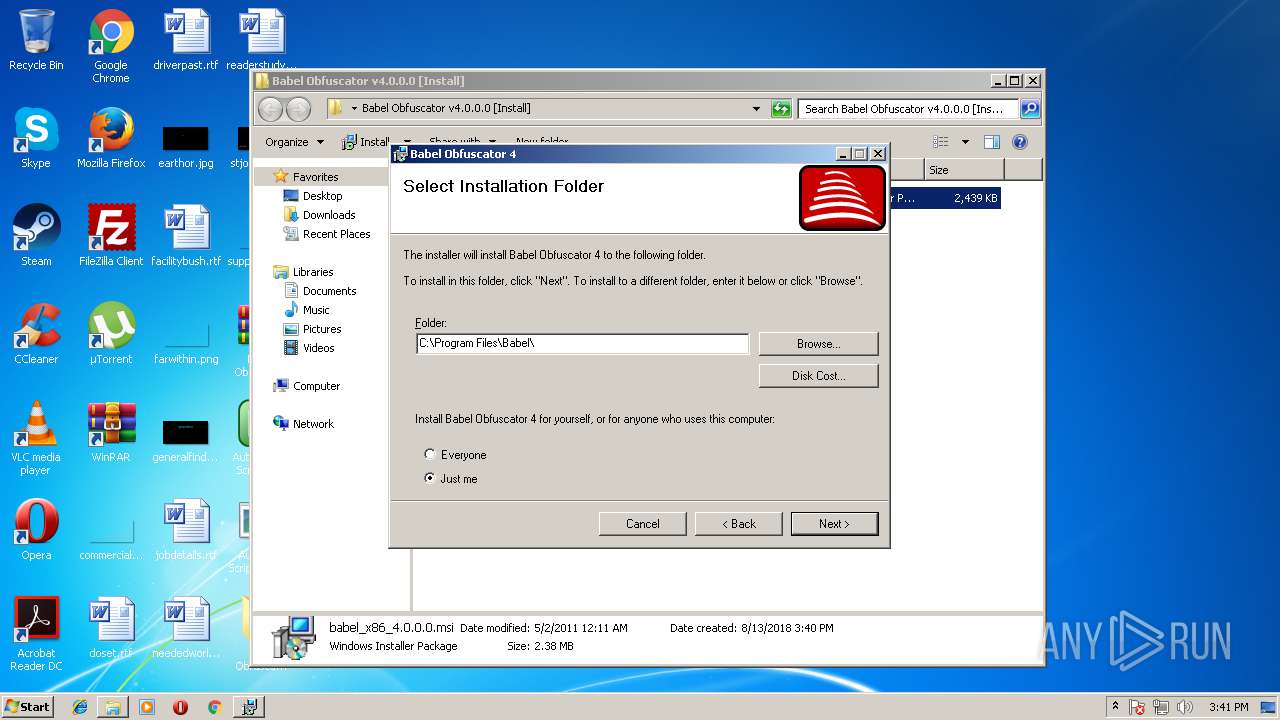Click Windows Explorer taskbar button
The width and height of the screenshot is (1280, 720).
tap(113, 707)
